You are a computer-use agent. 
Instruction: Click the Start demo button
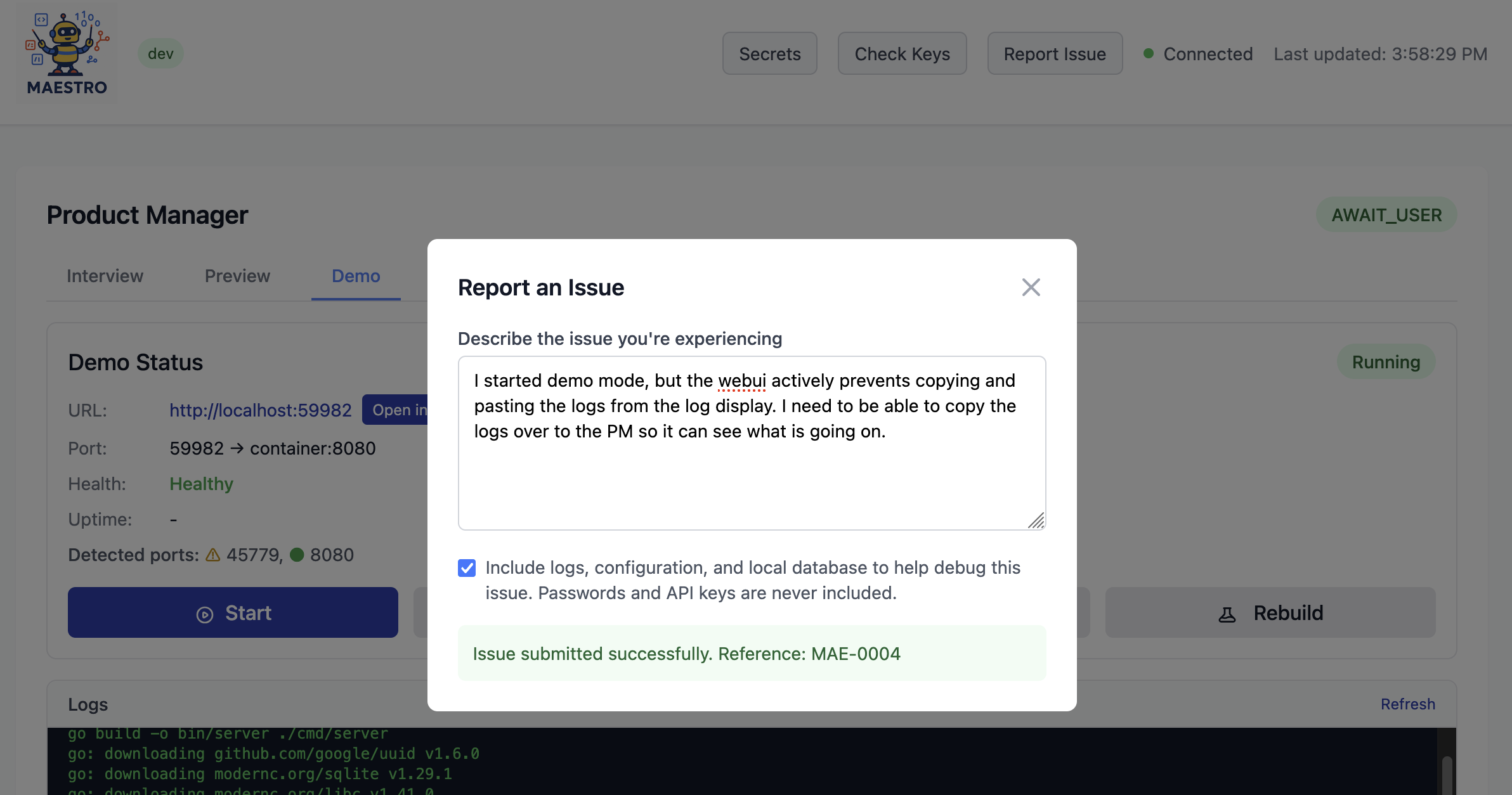tap(233, 612)
